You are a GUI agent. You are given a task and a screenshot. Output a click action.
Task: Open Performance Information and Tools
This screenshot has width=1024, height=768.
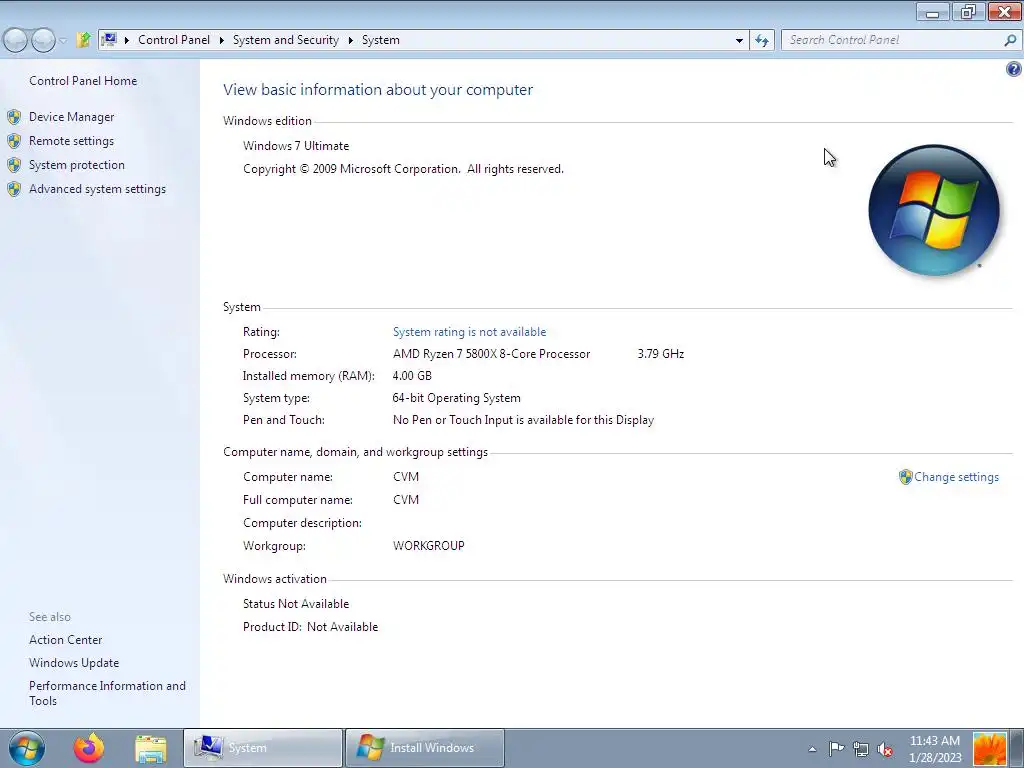[107, 693]
